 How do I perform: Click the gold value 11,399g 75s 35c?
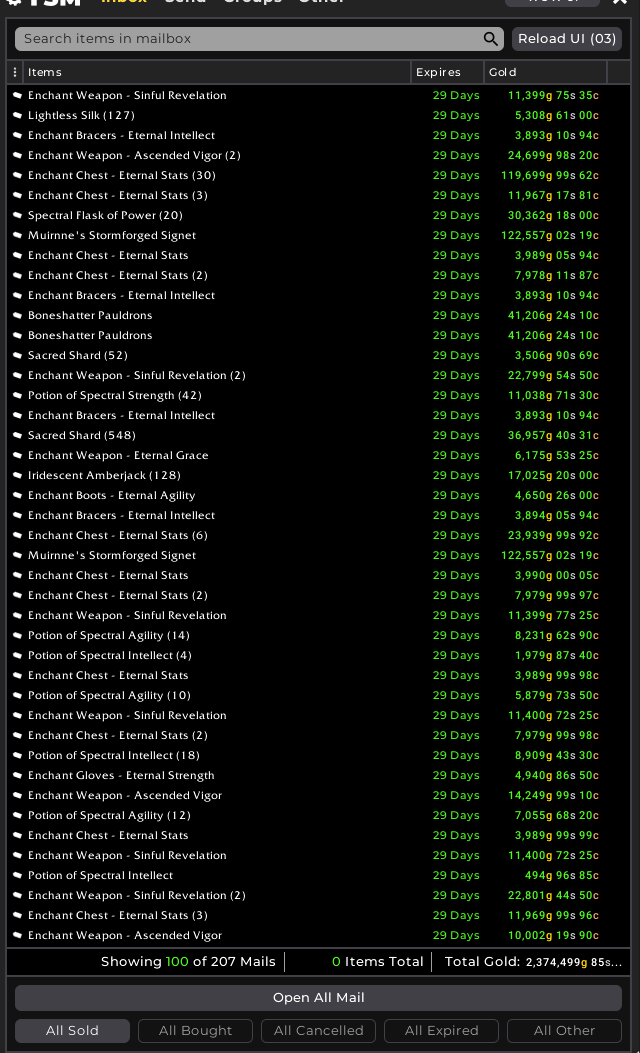point(553,95)
